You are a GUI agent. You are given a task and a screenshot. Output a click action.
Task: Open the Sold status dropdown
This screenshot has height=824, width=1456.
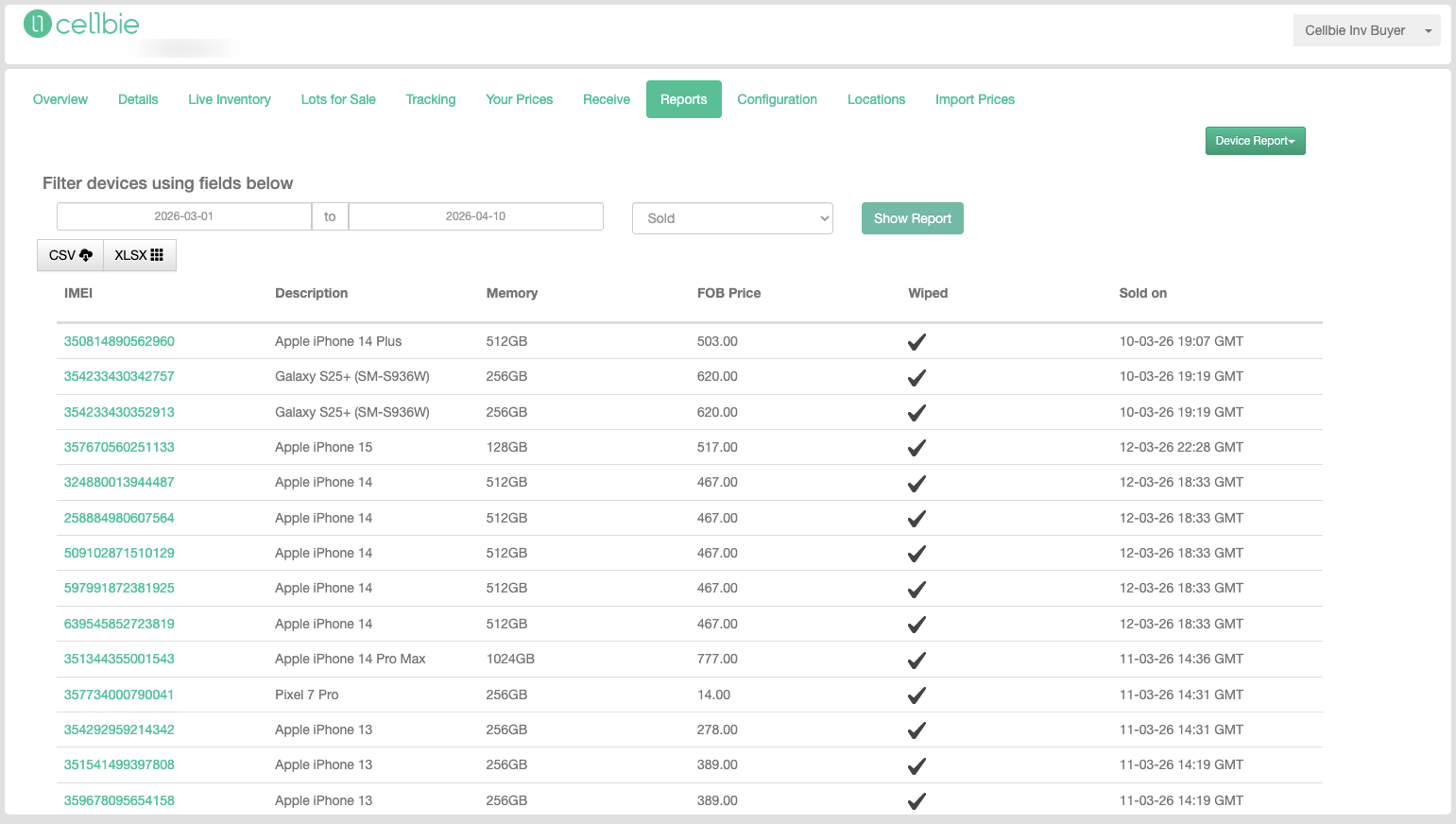click(732, 218)
